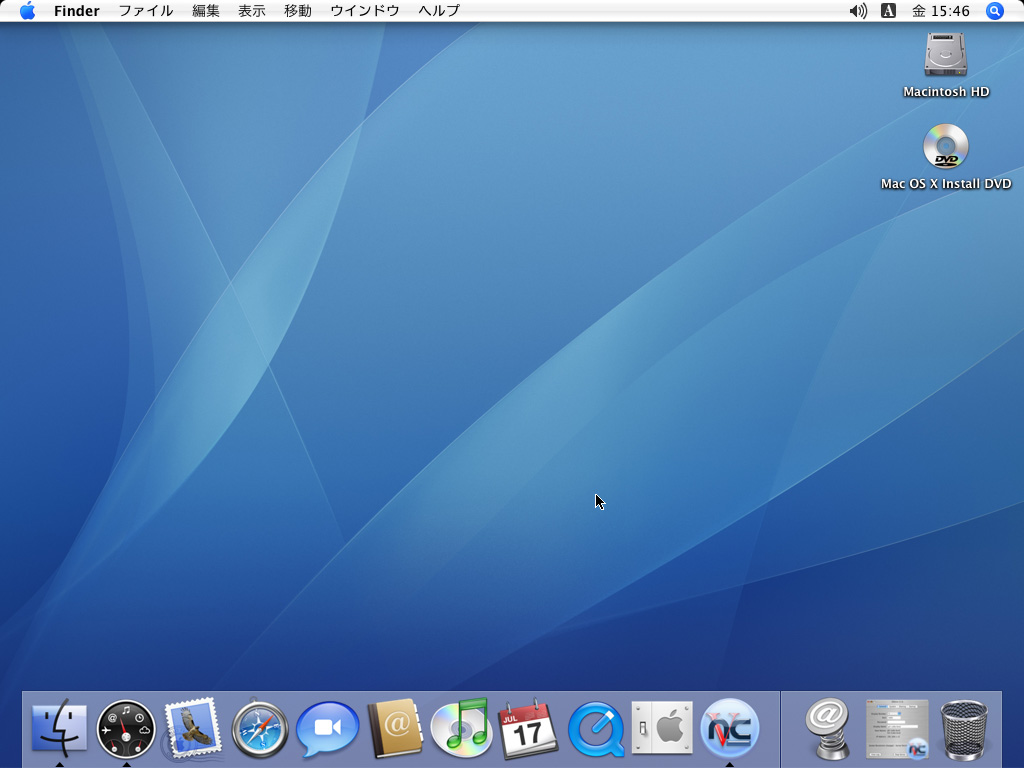Screen dimensions: 1024x768
Task: Launch iTunes from the Dock
Action: point(461,728)
